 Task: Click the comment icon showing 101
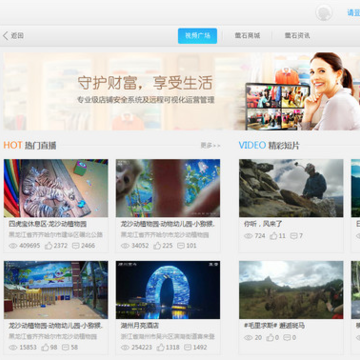click(x=181, y=246)
